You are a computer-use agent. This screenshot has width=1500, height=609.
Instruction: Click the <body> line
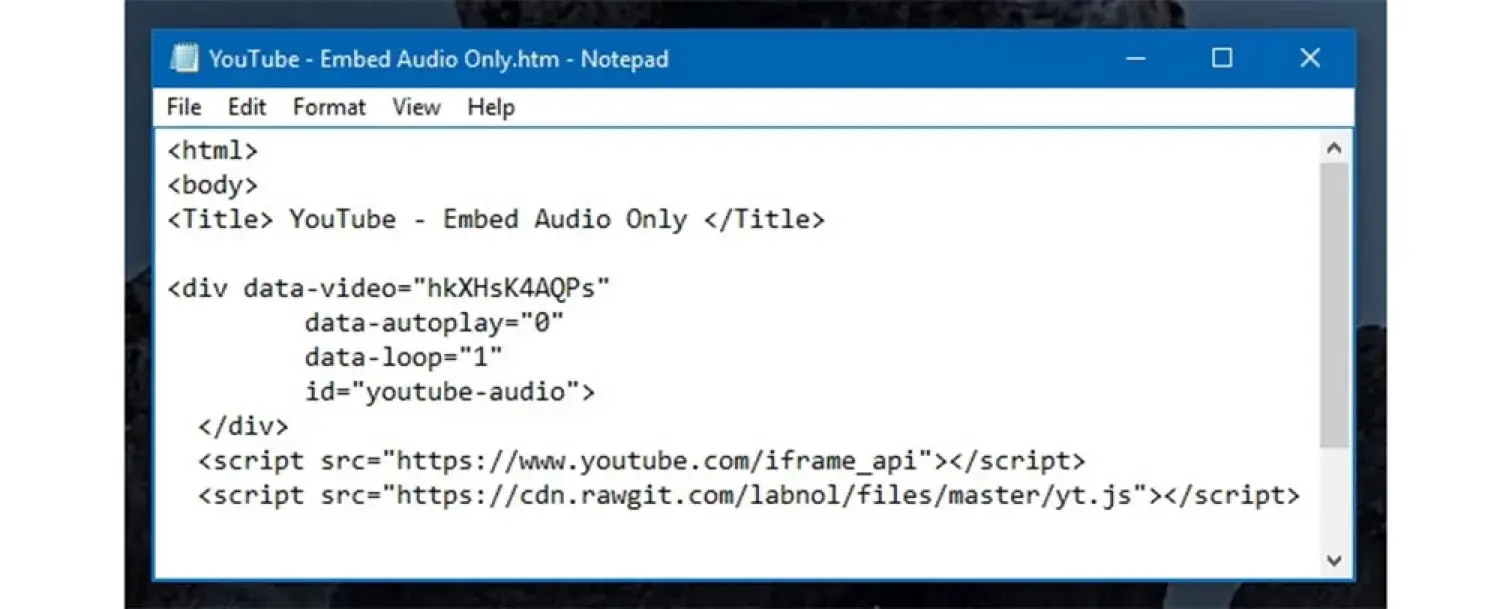(213, 185)
